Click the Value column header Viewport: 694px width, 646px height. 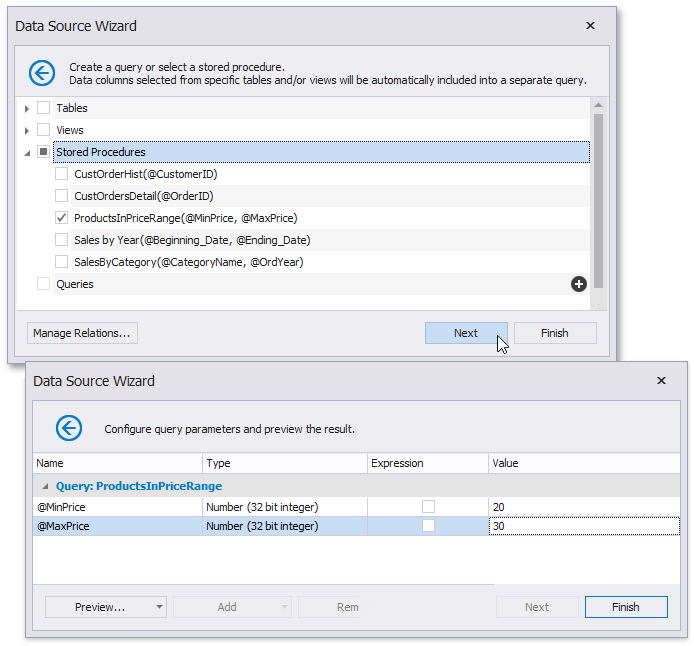click(584, 463)
